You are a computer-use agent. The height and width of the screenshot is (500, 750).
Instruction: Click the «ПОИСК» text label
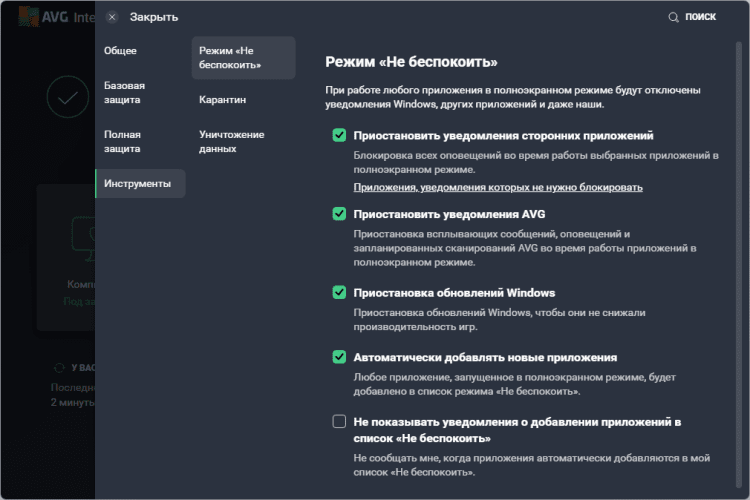point(700,17)
